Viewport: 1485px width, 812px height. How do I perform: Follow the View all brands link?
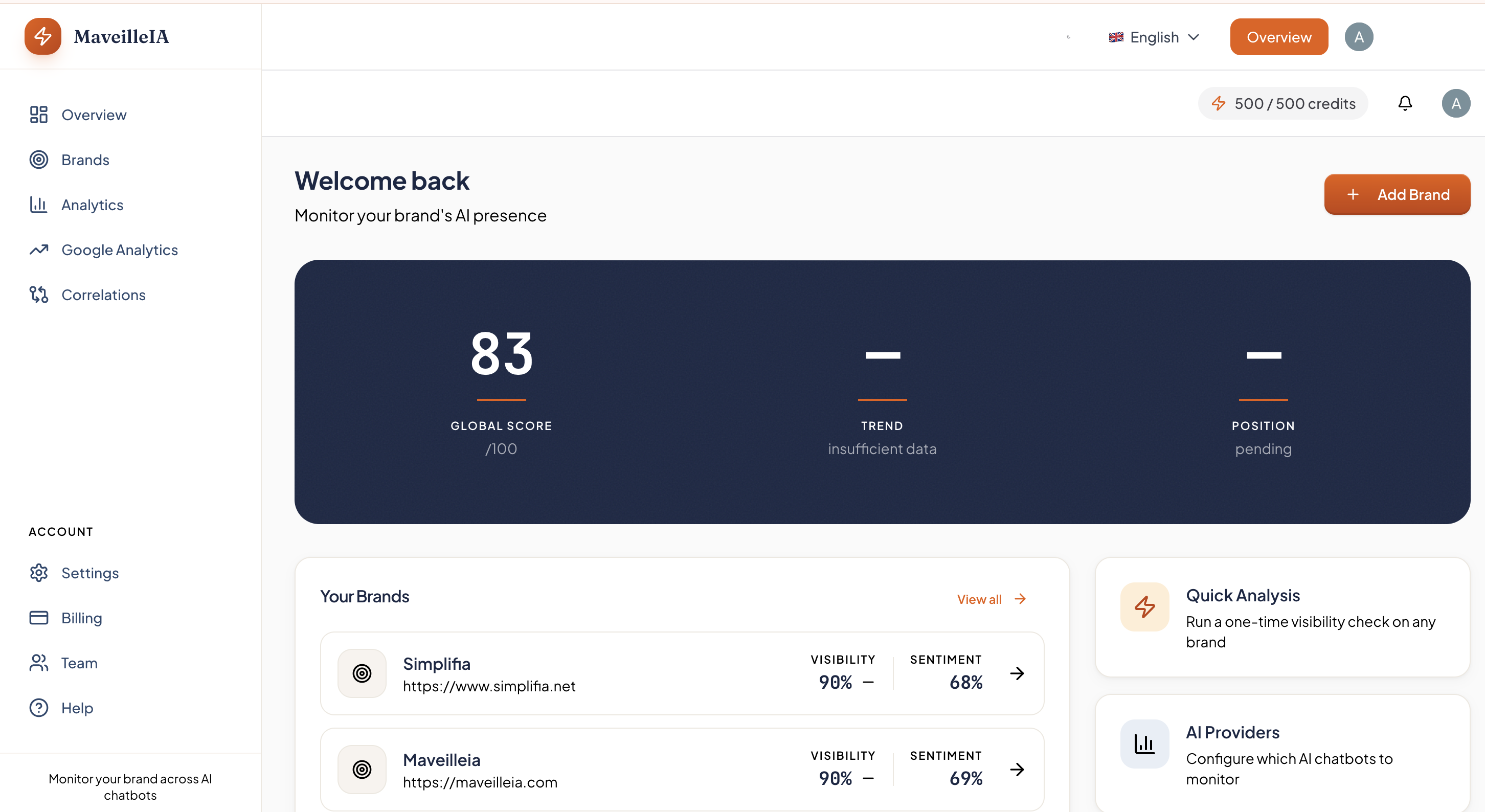991,599
